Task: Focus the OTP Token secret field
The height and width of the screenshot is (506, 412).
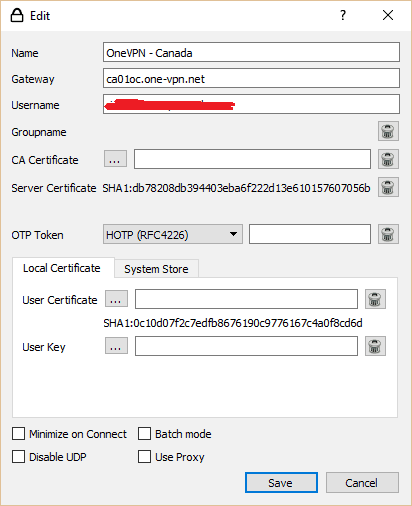Action: click(310, 234)
